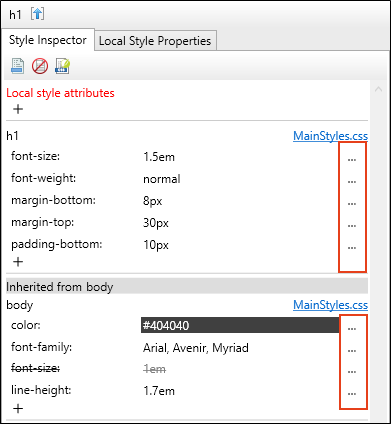Viewport: 391px width, 424px height.
Task: Switch to the Style Inspector tab
Action: coord(48,40)
